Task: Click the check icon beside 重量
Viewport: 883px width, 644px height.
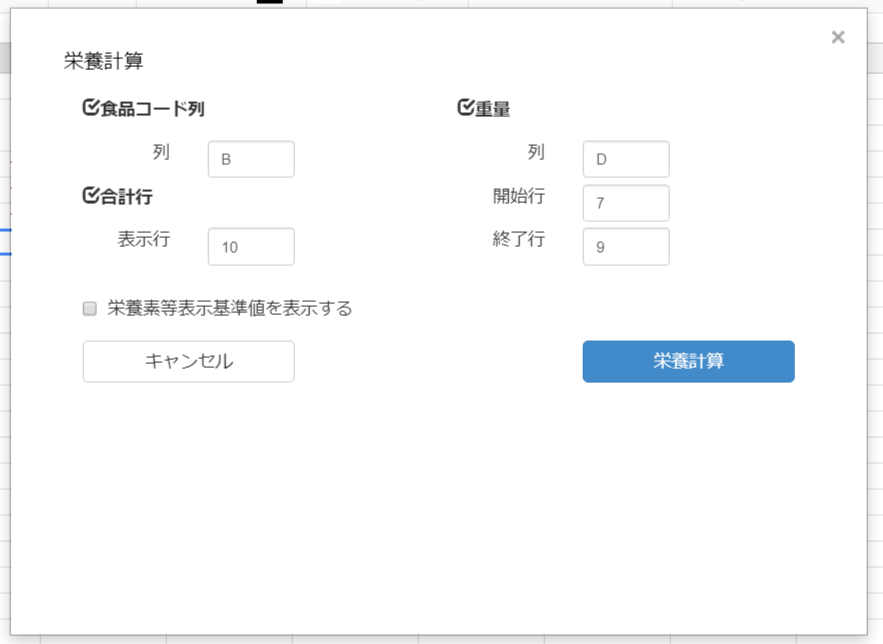Action: [x=466, y=107]
